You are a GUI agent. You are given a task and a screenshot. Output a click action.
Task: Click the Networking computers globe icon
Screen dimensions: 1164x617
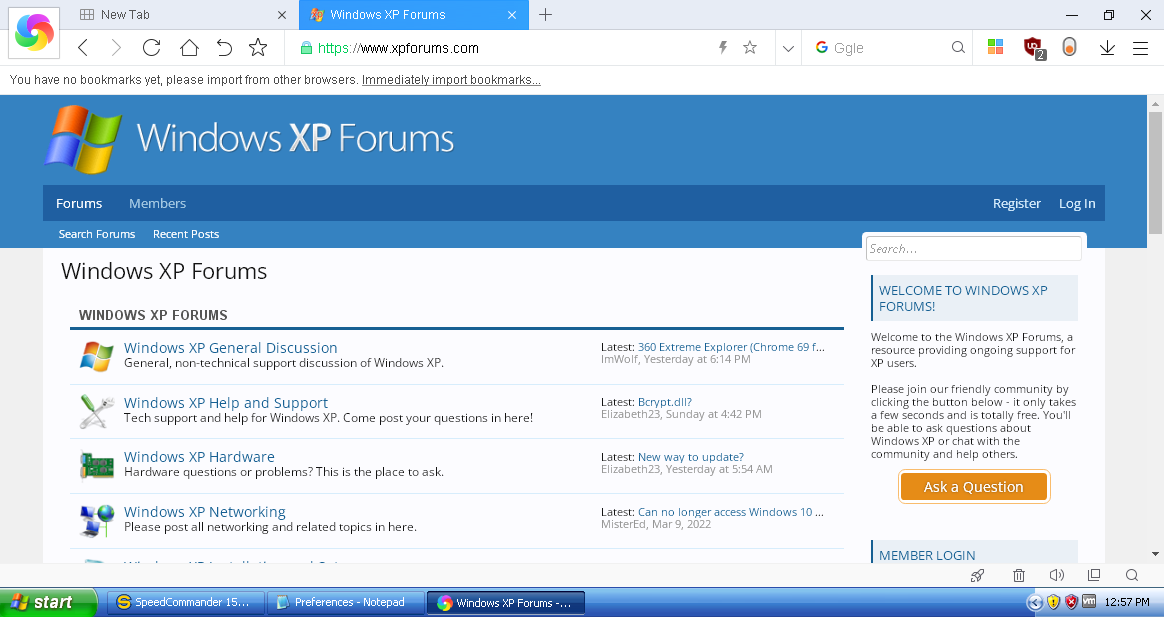click(x=97, y=520)
